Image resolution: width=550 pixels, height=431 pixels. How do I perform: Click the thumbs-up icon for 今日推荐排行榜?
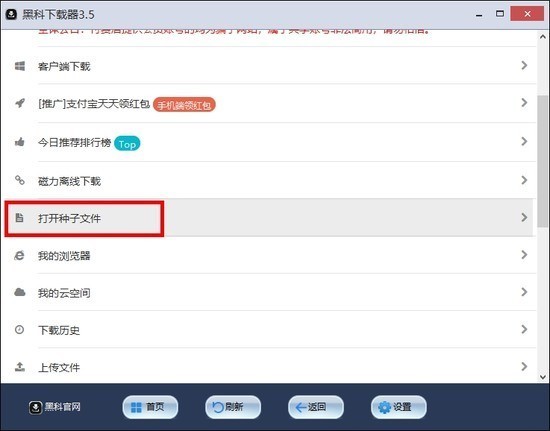20,142
